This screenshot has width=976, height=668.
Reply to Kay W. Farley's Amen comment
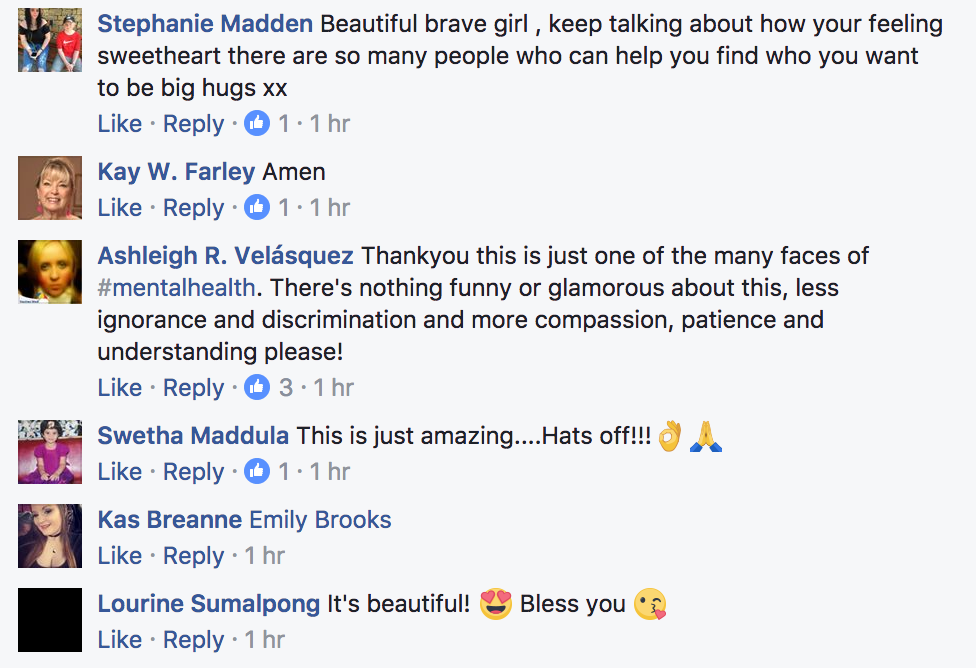tap(193, 208)
